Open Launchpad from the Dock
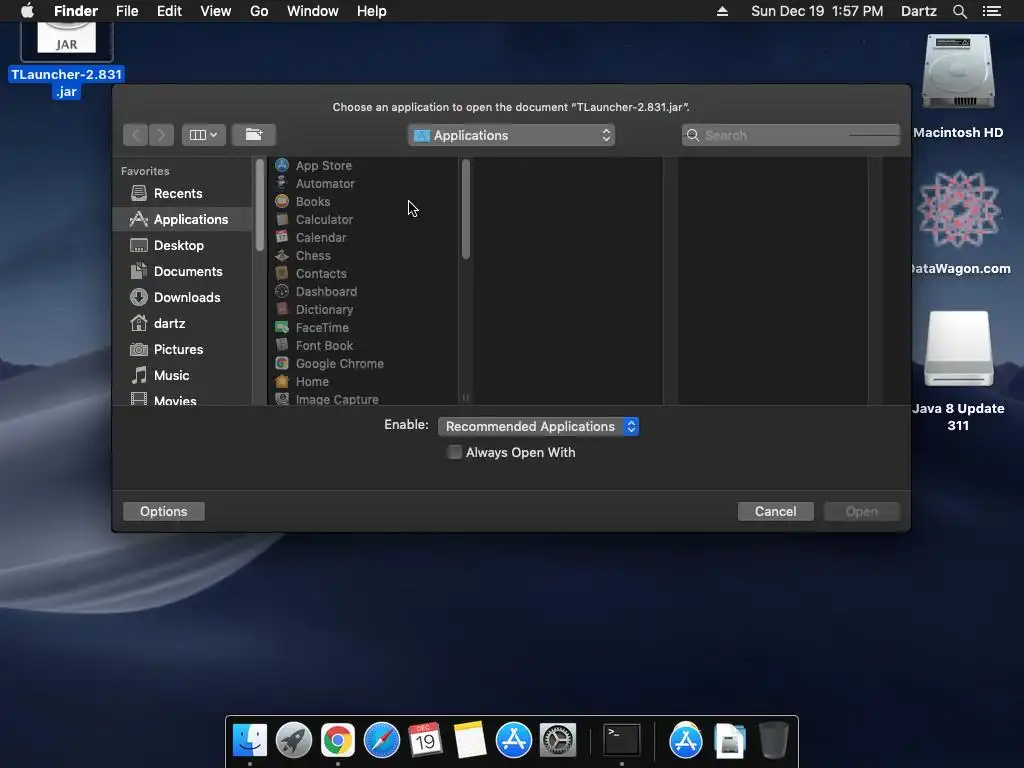 tap(294, 740)
